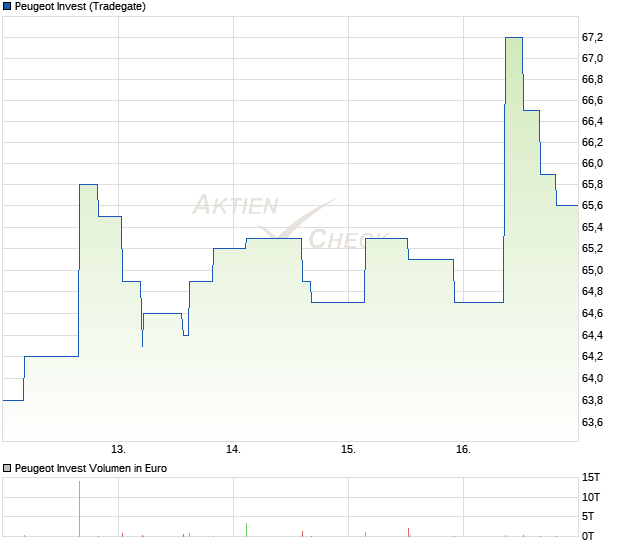The height and width of the screenshot is (546, 620).
Task: Click the grey volume legend square
Action: tap(7, 468)
